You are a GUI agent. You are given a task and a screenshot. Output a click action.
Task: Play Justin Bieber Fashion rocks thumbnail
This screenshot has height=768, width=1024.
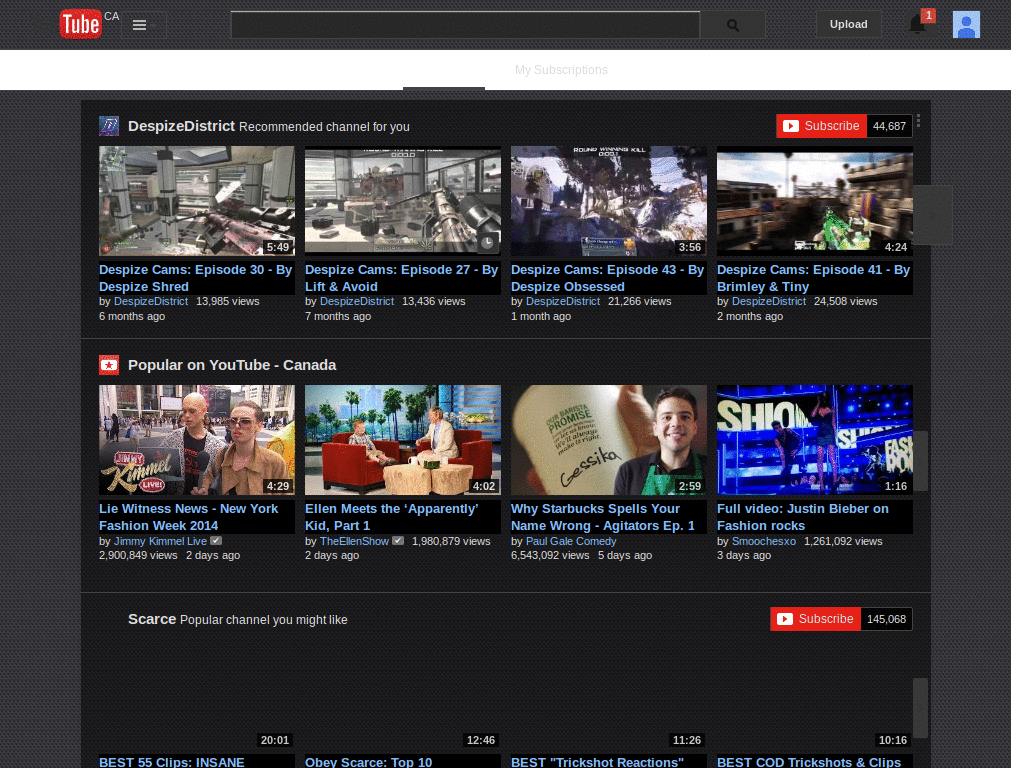pos(815,440)
